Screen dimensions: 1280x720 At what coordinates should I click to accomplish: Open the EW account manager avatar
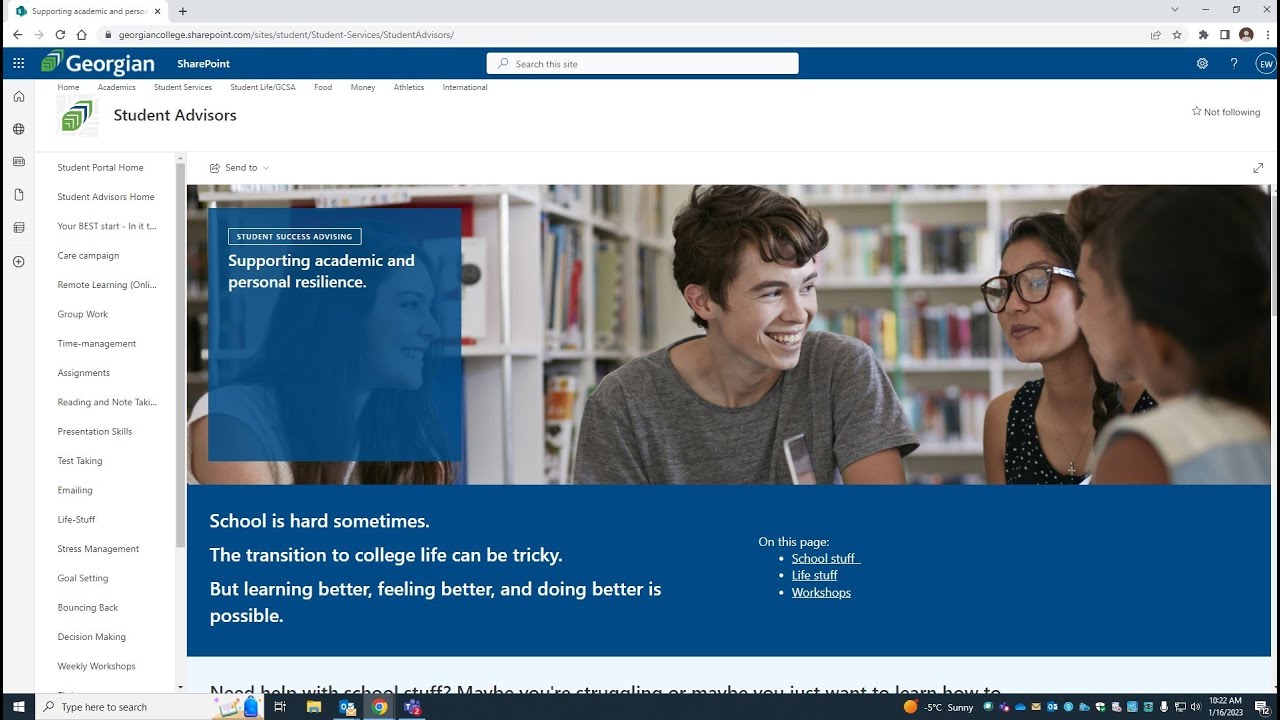click(1266, 63)
